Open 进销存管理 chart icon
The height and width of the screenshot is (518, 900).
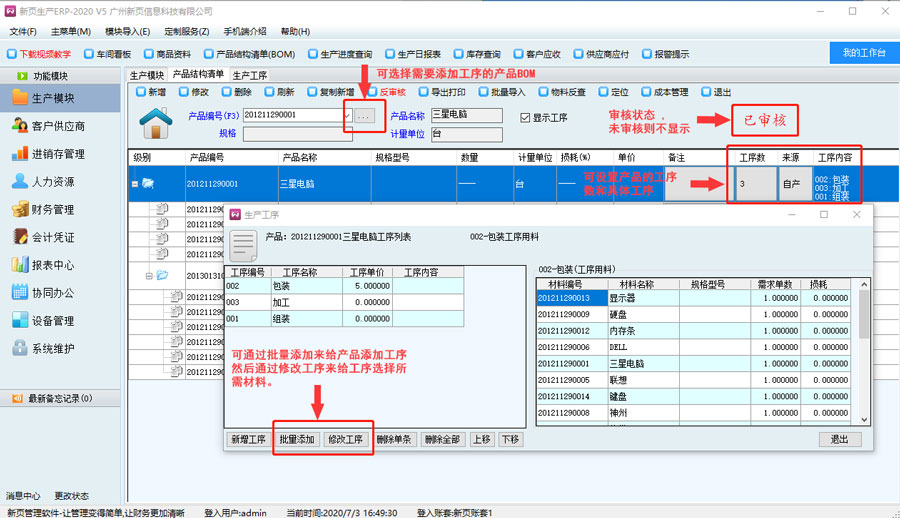coord(20,153)
